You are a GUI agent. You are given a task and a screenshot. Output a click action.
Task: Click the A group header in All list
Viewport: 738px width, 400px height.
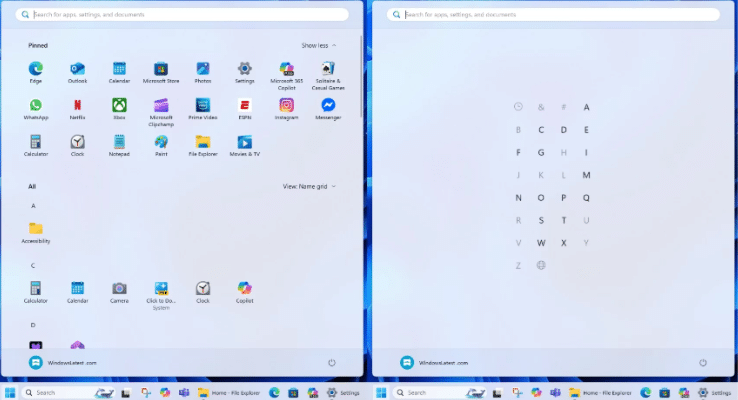(33, 206)
